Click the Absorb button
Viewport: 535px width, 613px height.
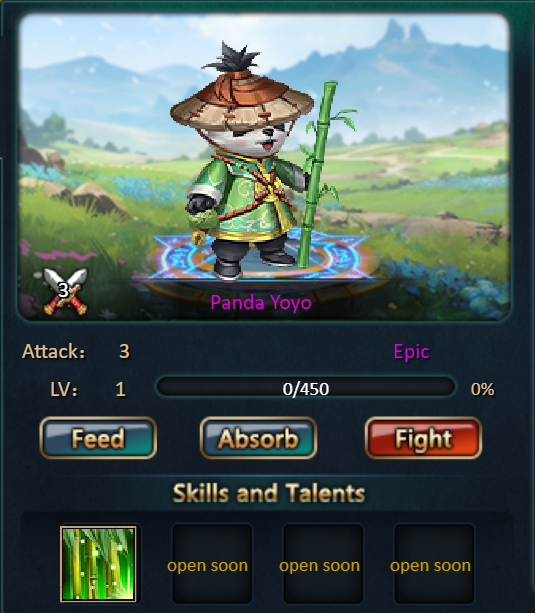258,438
